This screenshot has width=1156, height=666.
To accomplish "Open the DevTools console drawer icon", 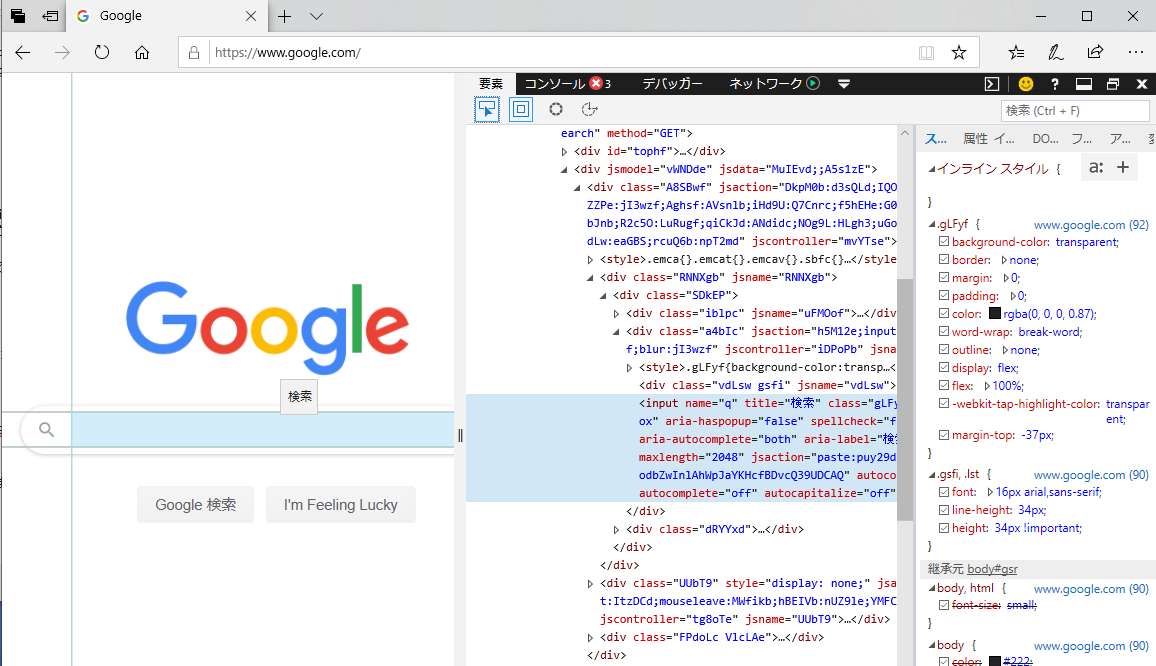I will pos(992,84).
